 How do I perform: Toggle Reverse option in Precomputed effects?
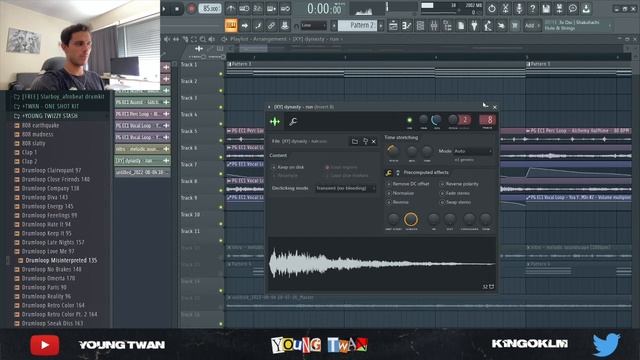pyautogui.click(x=398, y=202)
